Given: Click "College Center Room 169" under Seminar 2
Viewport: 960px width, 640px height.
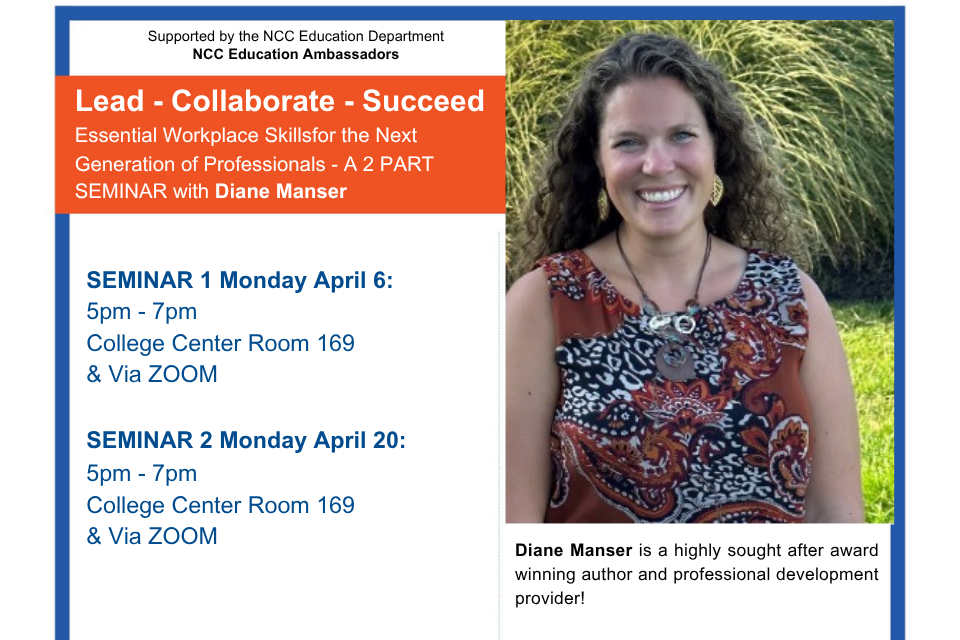Looking at the screenshot, I should pos(220,505).
